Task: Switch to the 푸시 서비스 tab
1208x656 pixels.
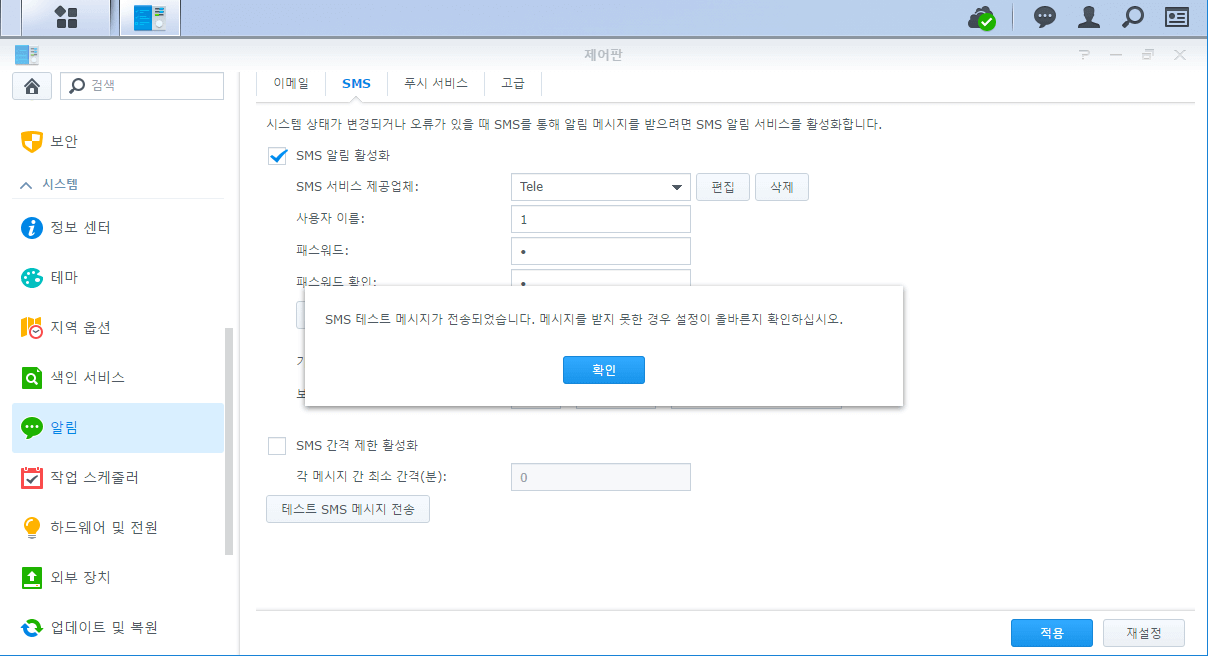Action: pyautogui.click(x=435, y=84)
